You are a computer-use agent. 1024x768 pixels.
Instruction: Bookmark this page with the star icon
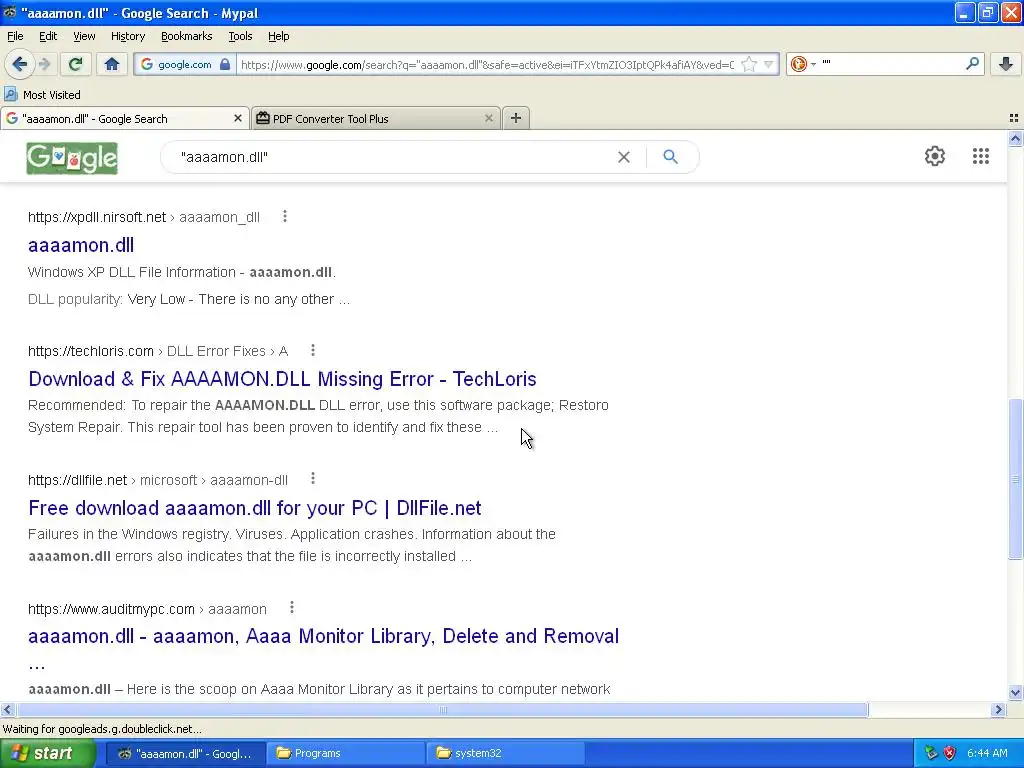(749, 64)
